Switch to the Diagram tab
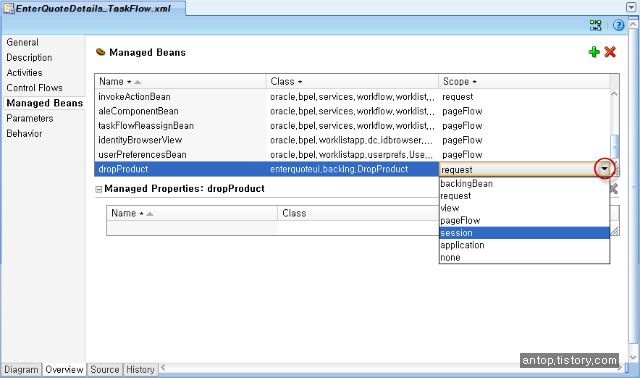This screenshot has width=640, height=378. point(21,369)
